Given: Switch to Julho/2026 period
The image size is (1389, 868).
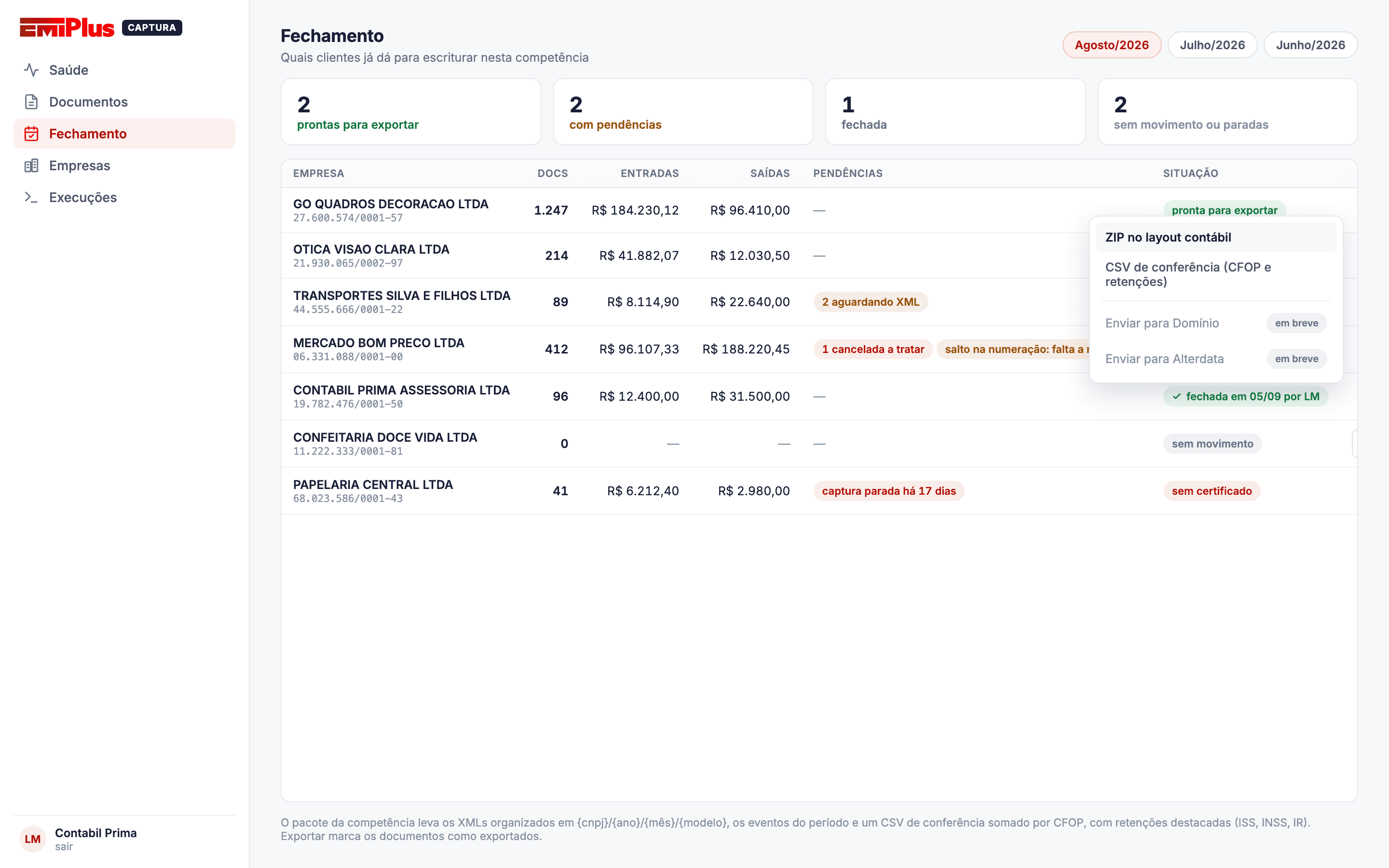Looking at the screenshot, I should pyautogui.click(x=1212, y=45).
